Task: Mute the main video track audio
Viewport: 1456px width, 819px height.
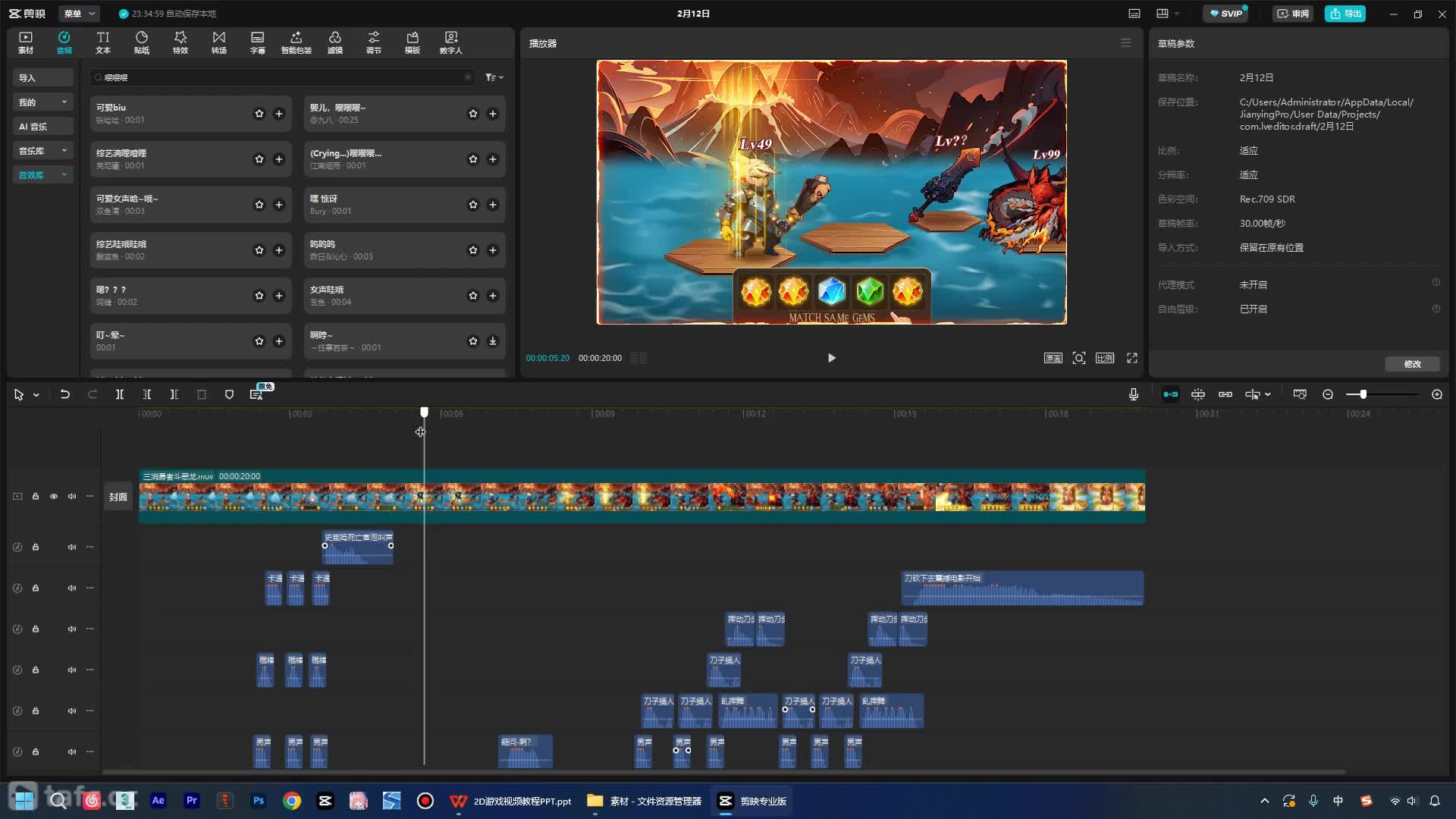Action: click(x=72, y=497)
